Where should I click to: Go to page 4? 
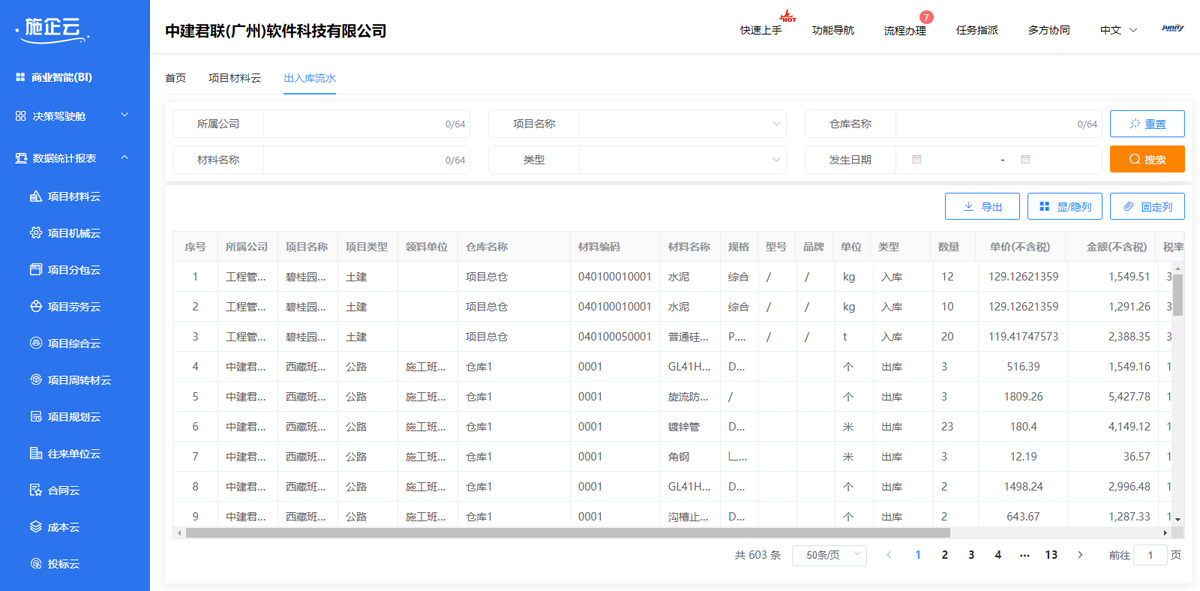[x=998, y=555]
